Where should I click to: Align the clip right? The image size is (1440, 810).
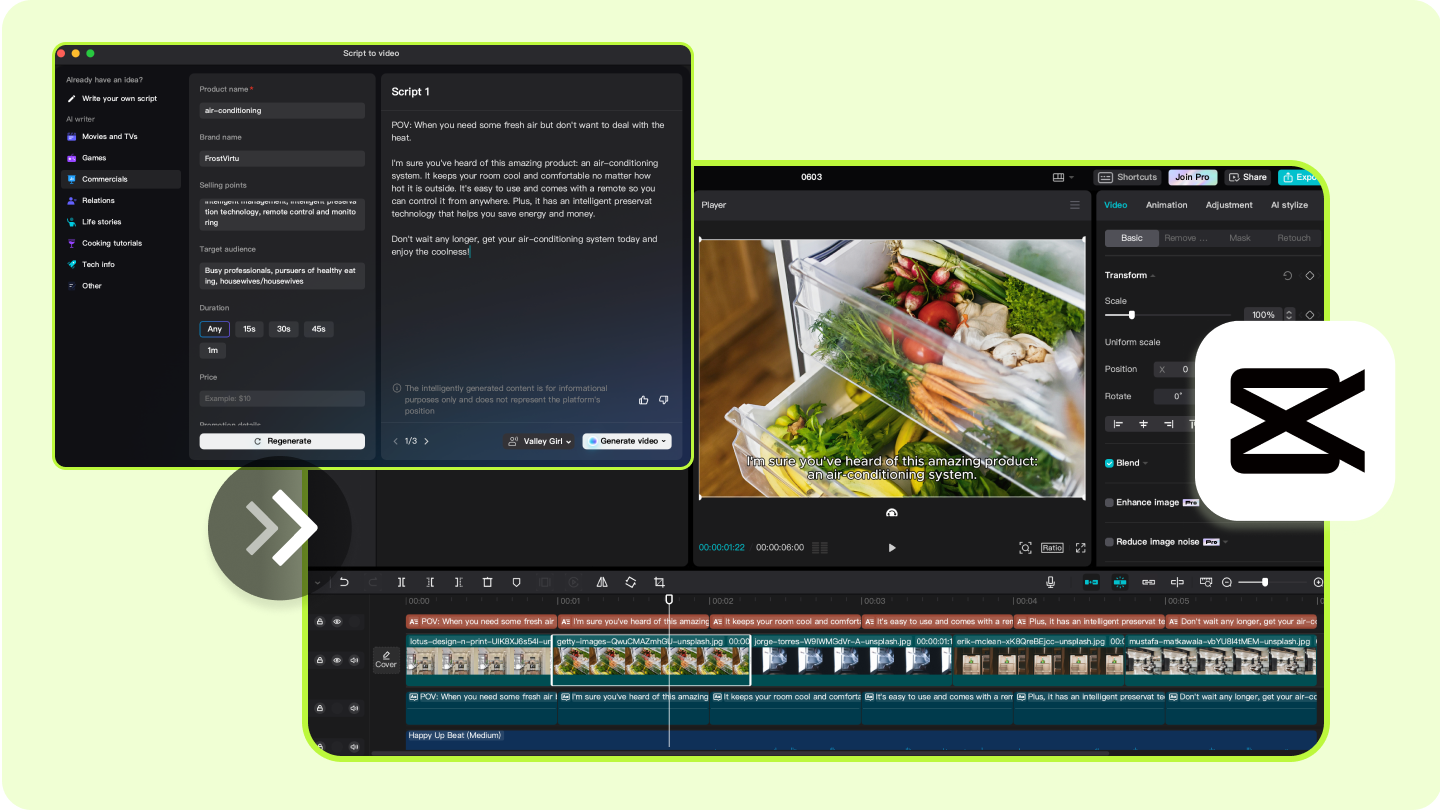[x=1168, y=424]
